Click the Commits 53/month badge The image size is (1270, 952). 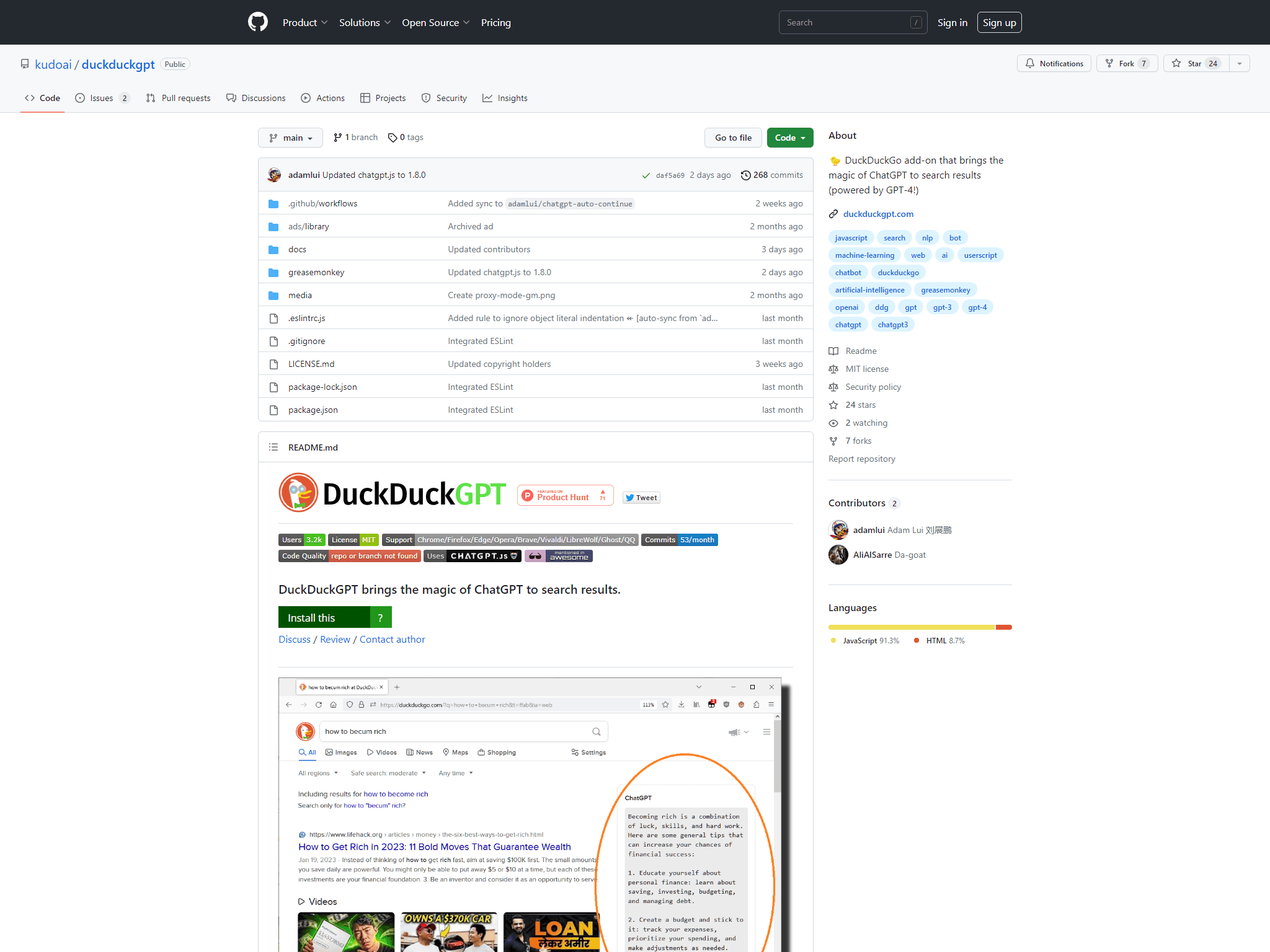tap(680, 540)
